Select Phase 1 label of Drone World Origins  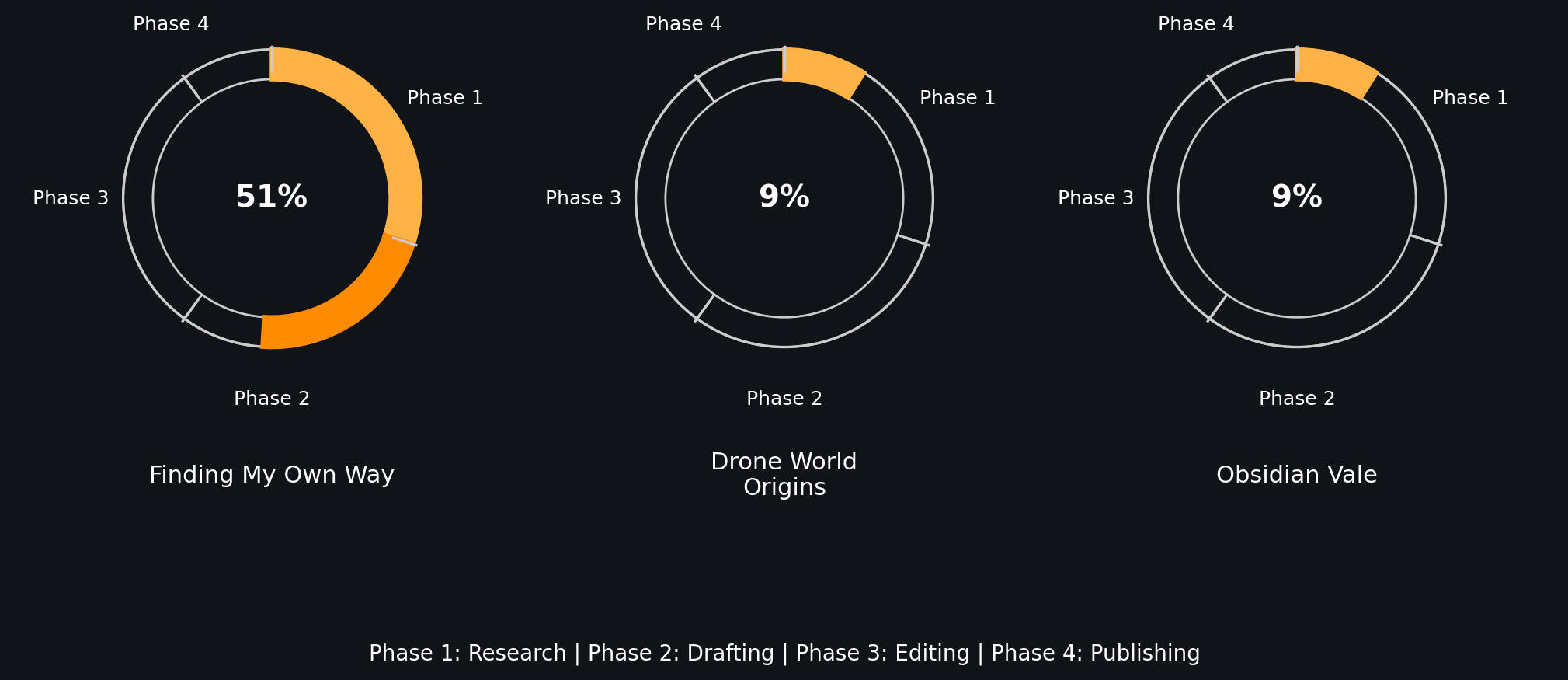(x=958, y=98)
